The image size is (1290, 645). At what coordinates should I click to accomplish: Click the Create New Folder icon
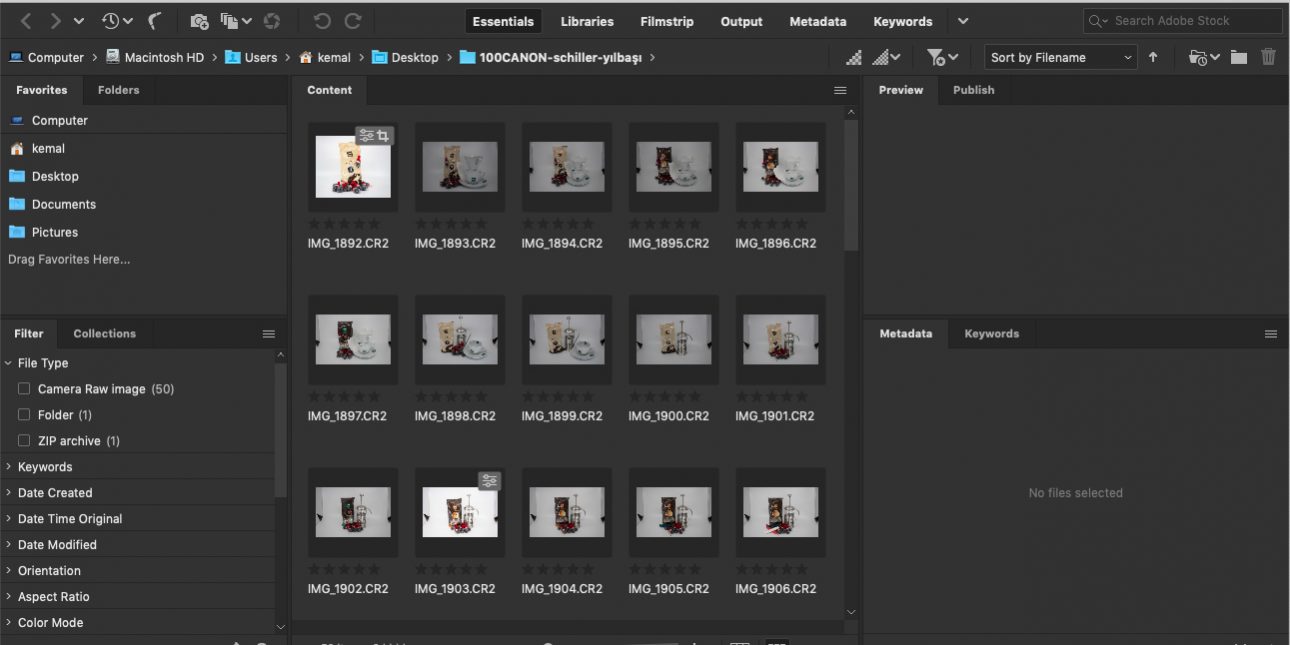click(x=1239, y=57)
